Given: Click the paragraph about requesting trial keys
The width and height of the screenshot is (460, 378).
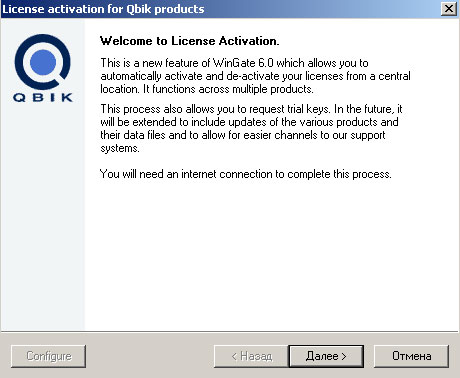Looking at the screenshot, I should [251, 128].
